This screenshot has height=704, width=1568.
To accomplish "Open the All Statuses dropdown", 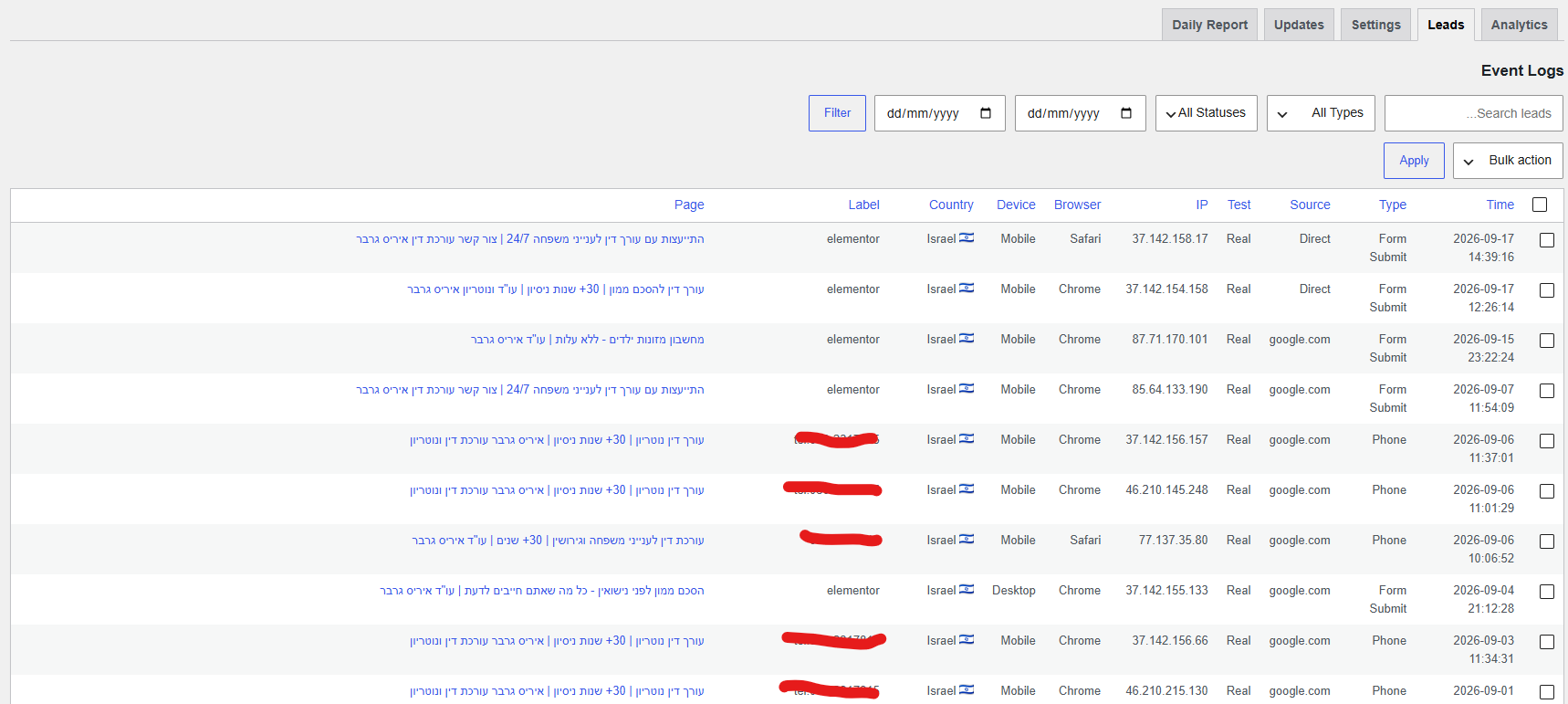I will click(1207, 113).
